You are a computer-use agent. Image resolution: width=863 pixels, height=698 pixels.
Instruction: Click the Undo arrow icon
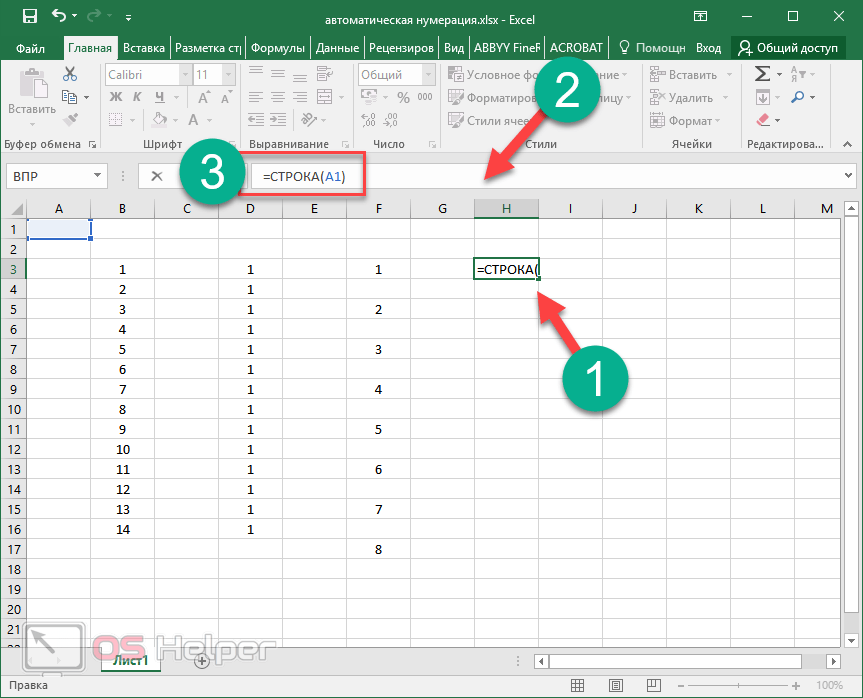click(x=59, y=15)
